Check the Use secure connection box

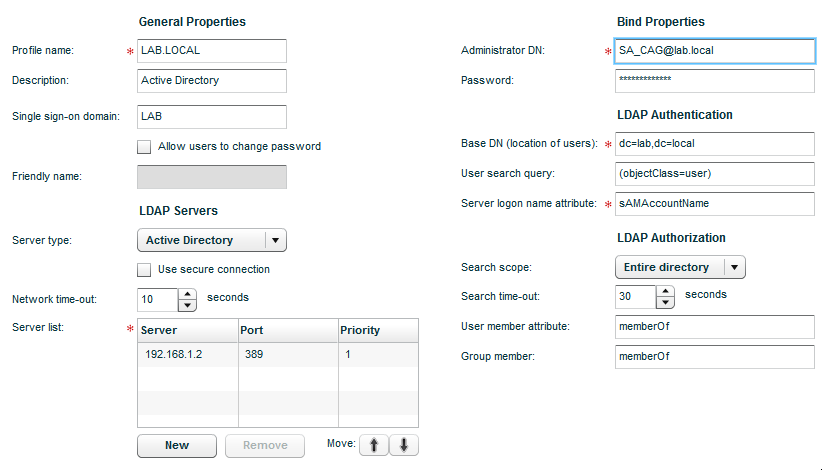(144, 270)
